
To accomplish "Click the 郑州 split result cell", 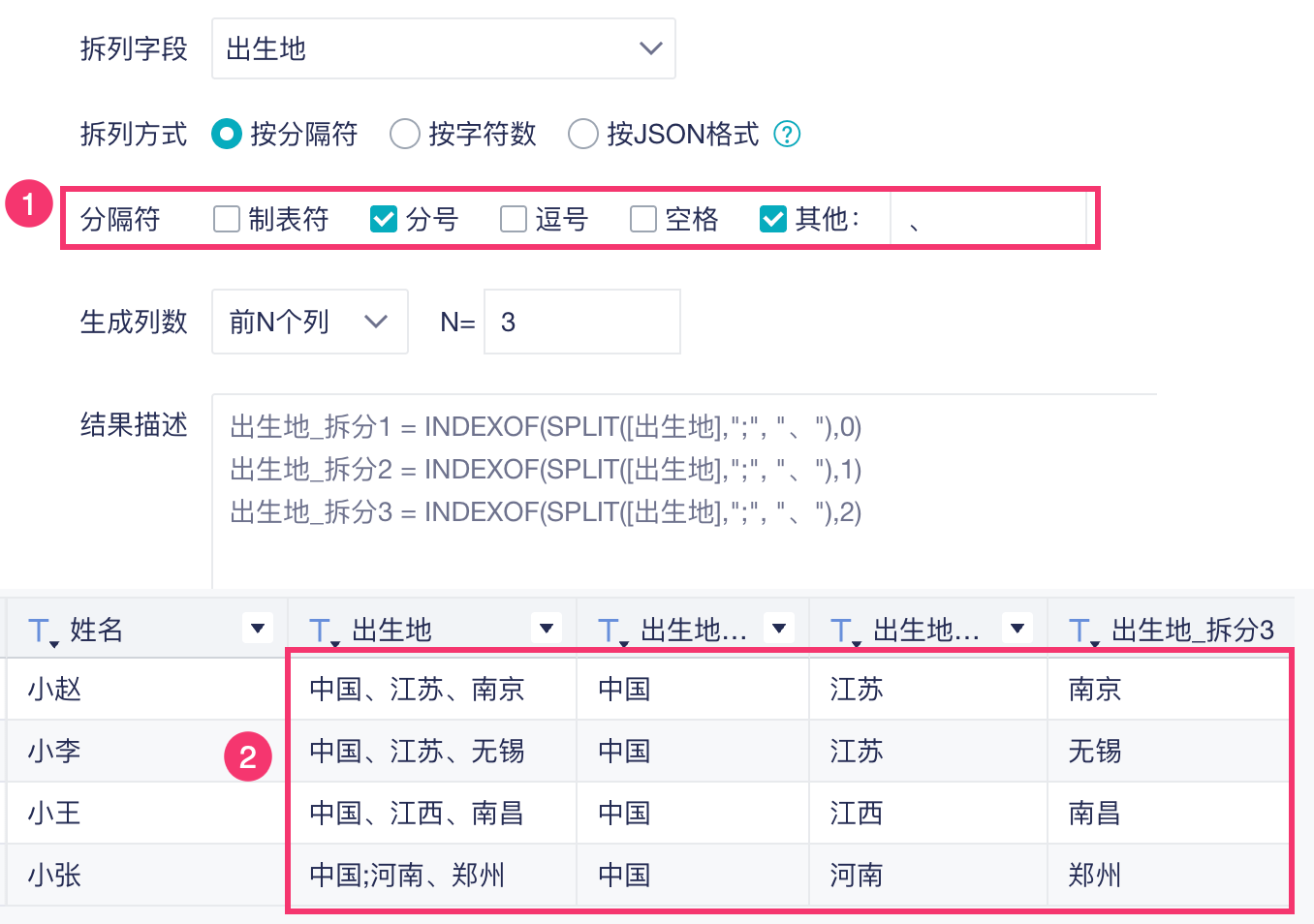I will click(1170, 876).
